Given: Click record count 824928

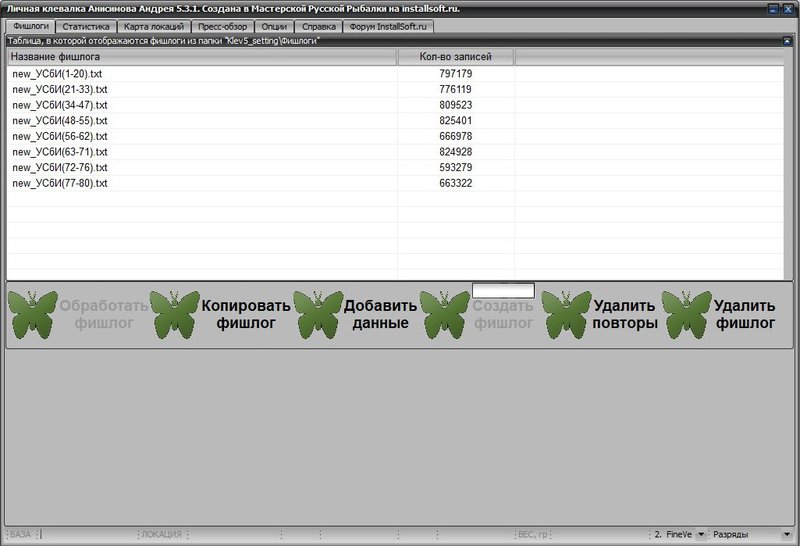Looking at the screenshot, I should (456, 152).
